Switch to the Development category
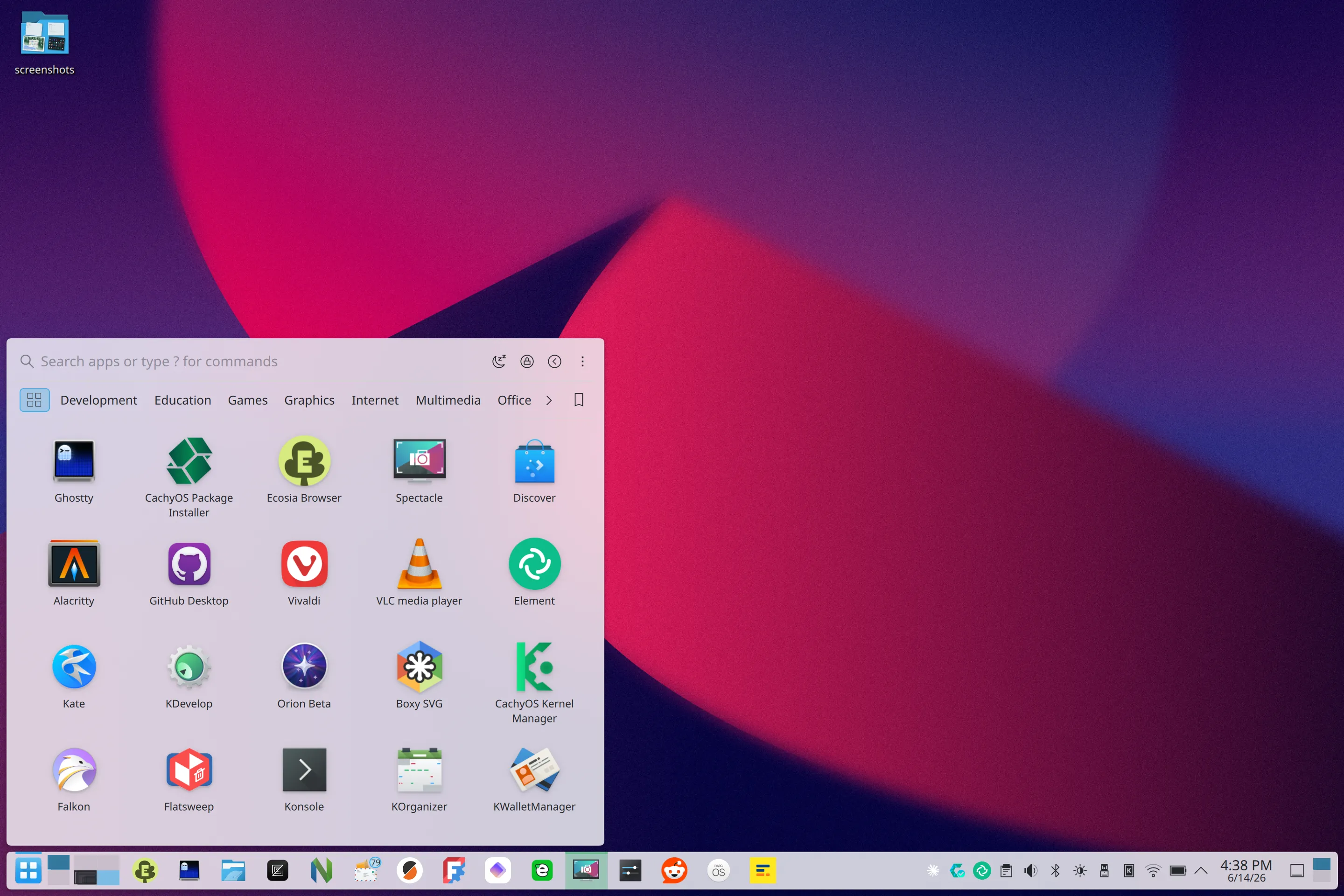The image size is (1344, 896). pyautogui.click(x=99, y=400)
